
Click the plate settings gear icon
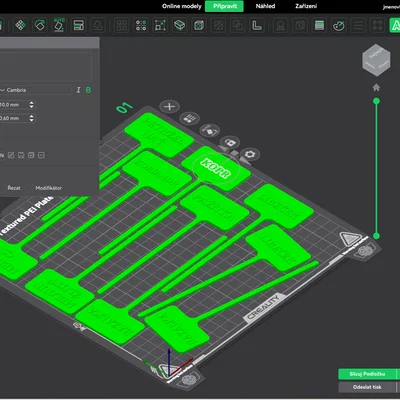[250, 154]
